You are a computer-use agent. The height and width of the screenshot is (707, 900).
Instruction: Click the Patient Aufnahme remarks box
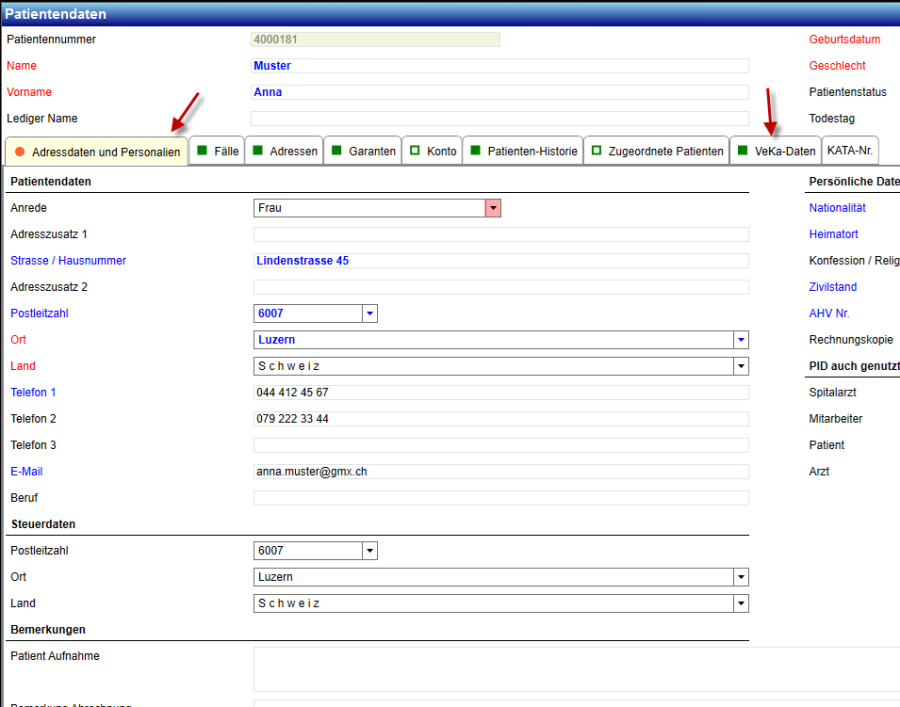575,669
